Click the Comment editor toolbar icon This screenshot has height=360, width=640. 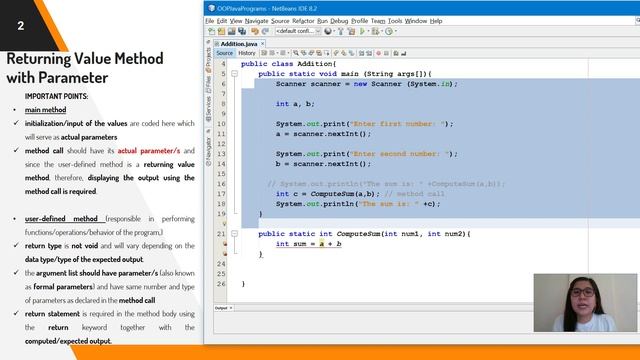pyautogui.click(x=396, y=53)
